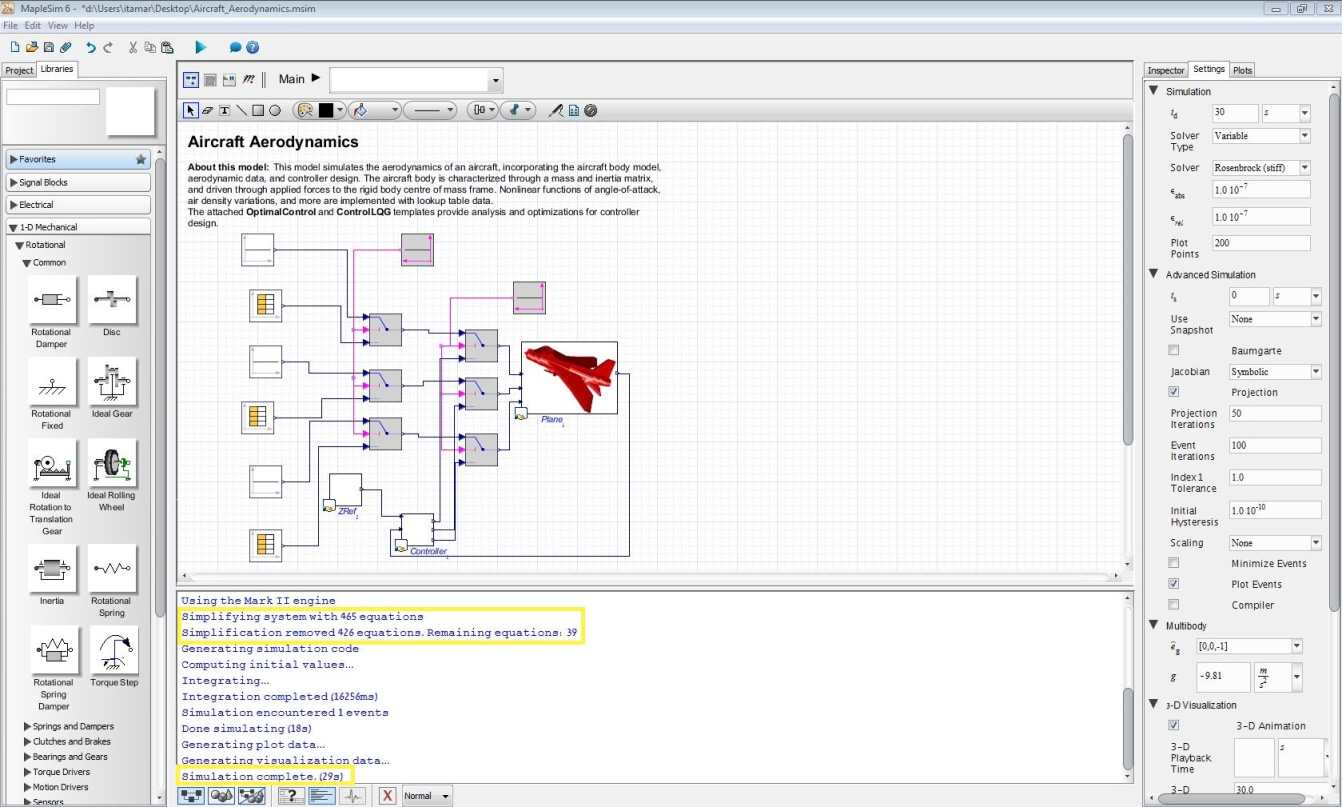Select the ellipse drawing tool
This screenshot has width=1342, height=807.
(x=274, y=110)
